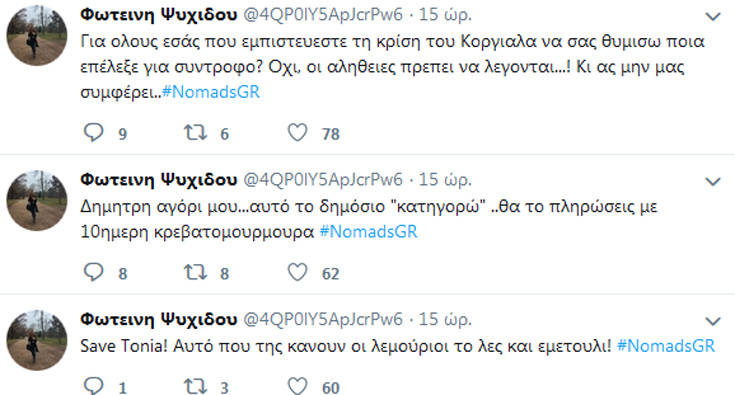View the profile avatar of the second tweet
The width and height of the screenshot is (735, 395).
tap(37, 200)
